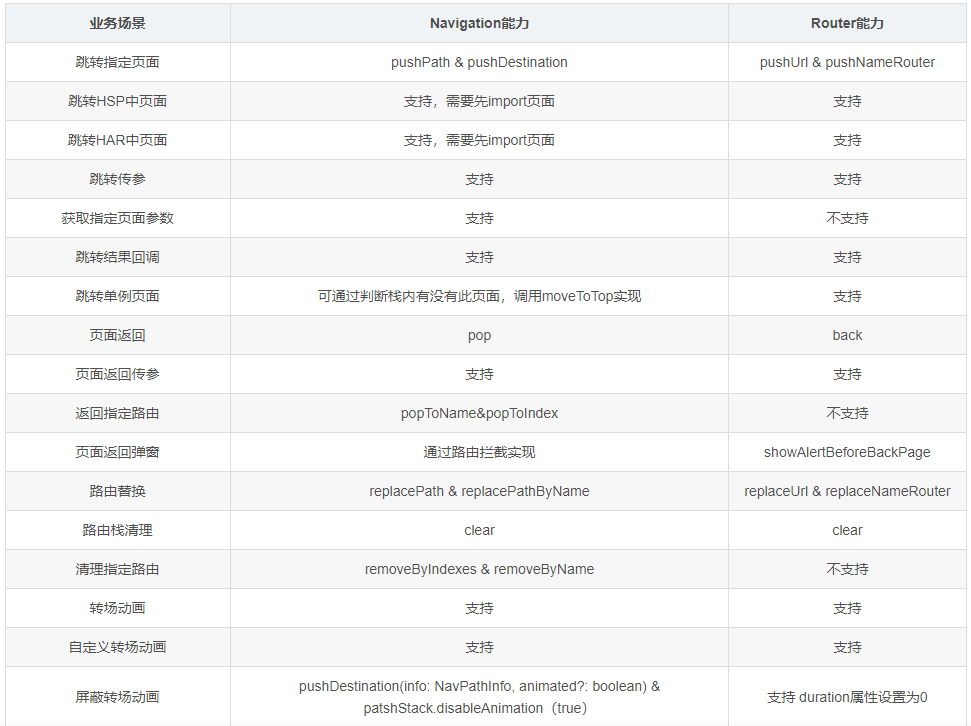971x726 pixels.
Task: Click the replacePath & replacePathByName cell
Action: coord(479,491)
